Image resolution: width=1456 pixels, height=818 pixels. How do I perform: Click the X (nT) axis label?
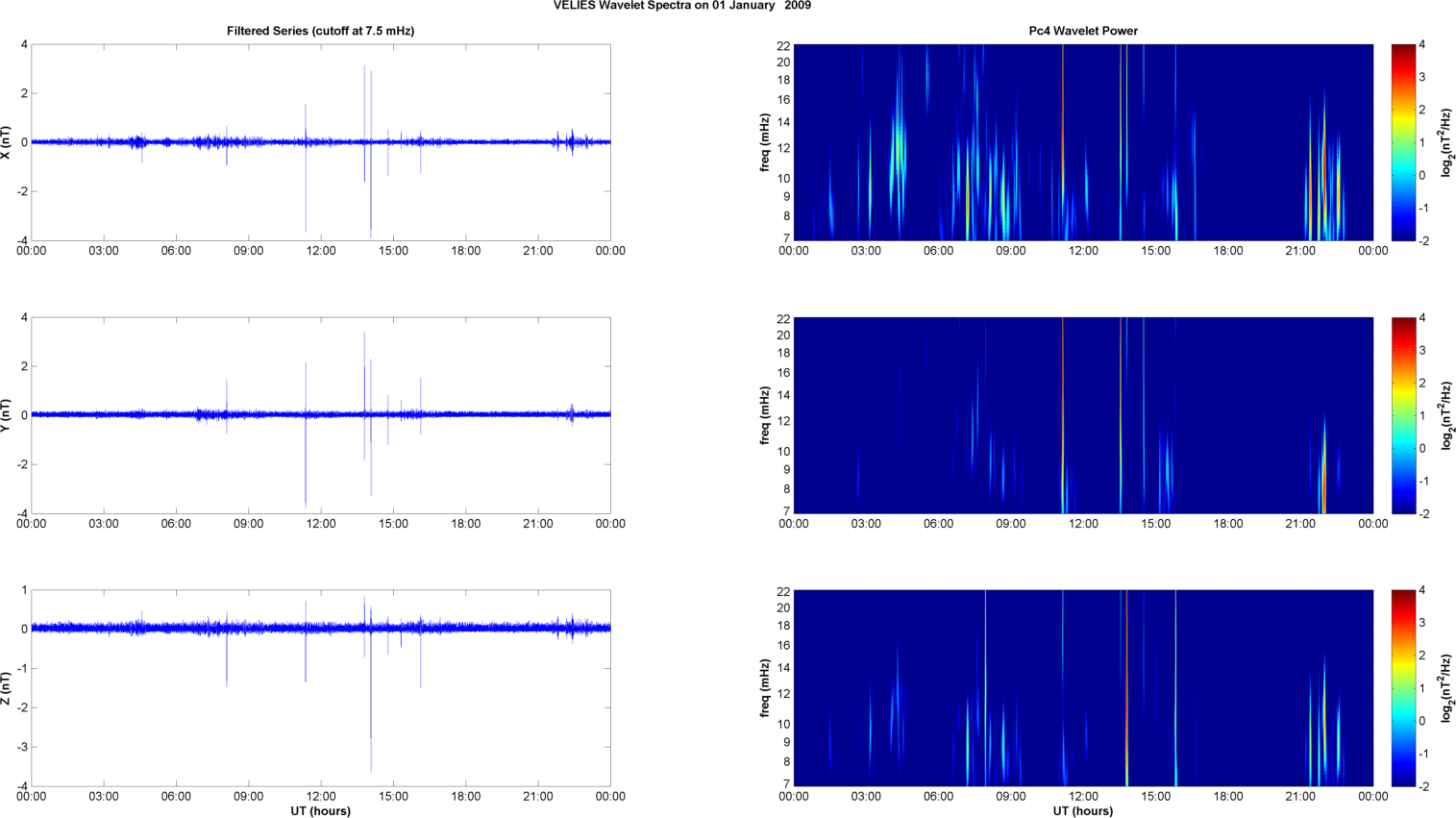tap(7, 142)
